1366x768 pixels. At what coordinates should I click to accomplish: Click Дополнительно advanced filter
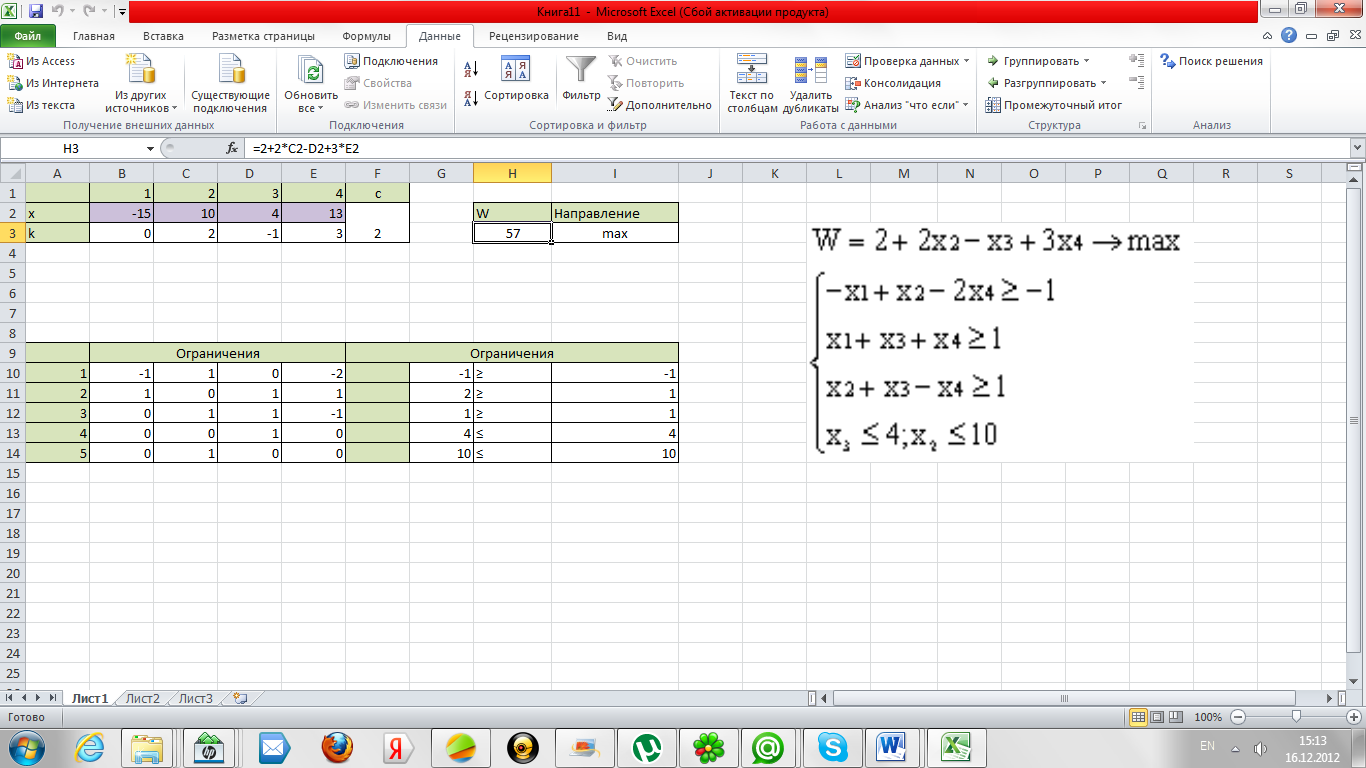[x=660, y=105]
